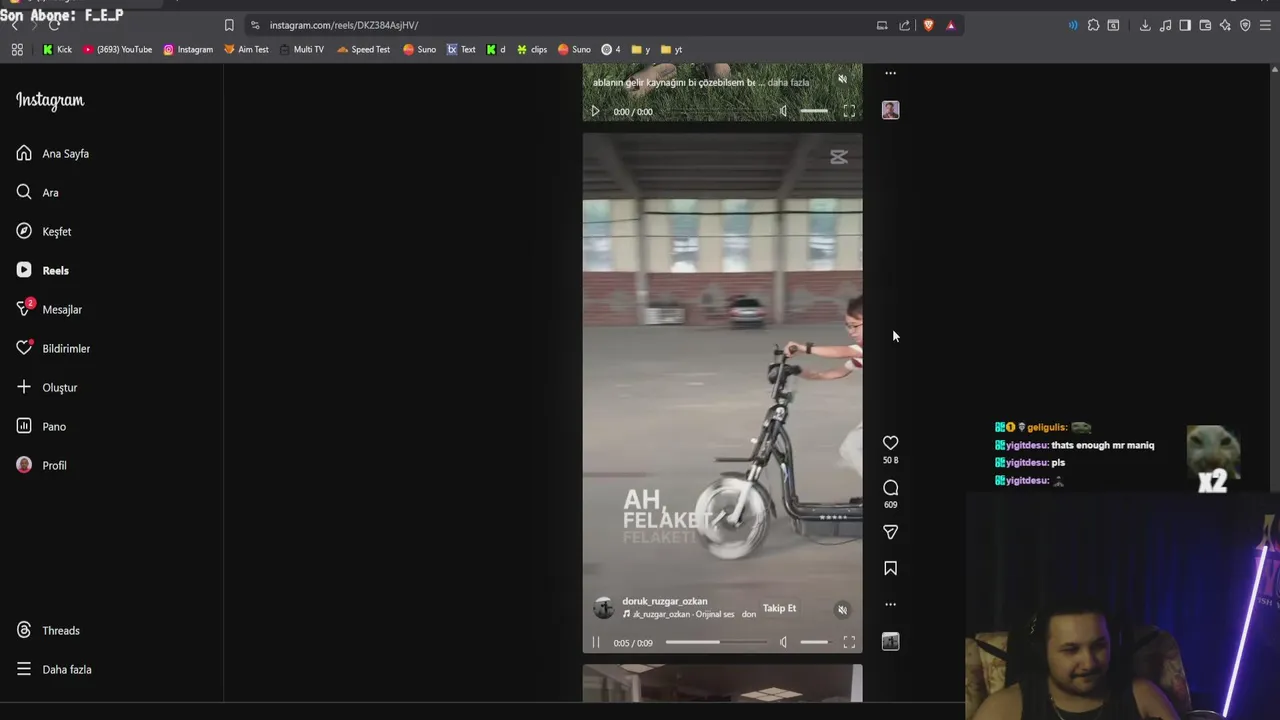1280x720 pixels.
Task: Open Brave Shields lion icon
Action: click(928, 25)
